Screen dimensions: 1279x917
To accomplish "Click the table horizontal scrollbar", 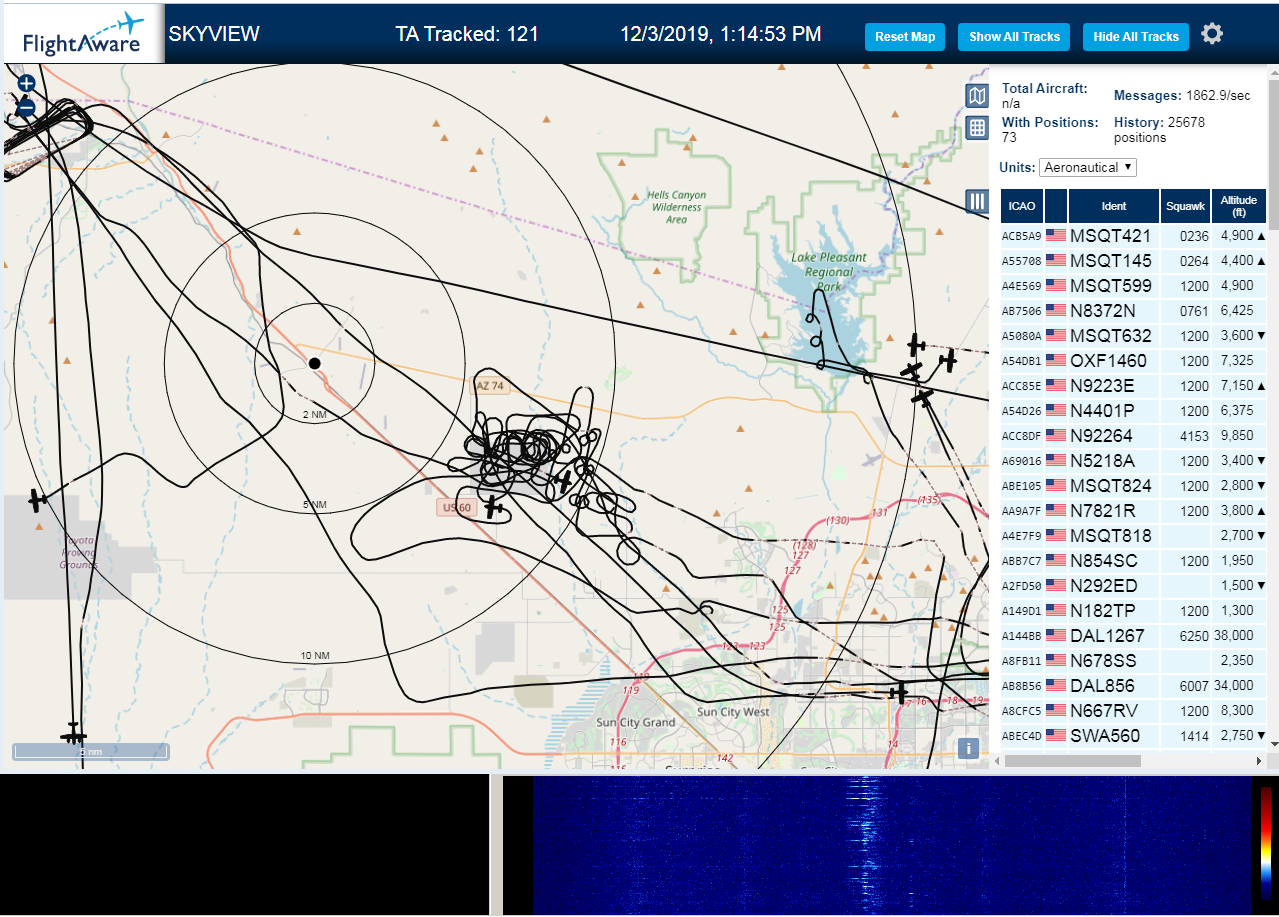I will click(x=1072, y=761).
